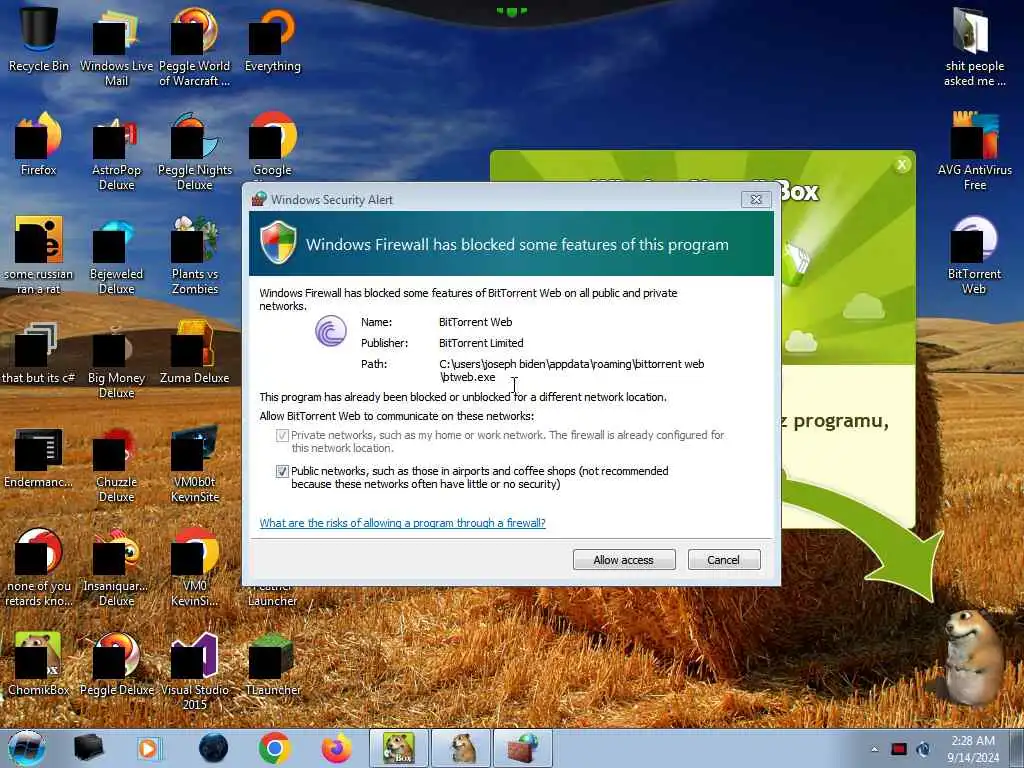Image resolution: width=1024 pixels, height=768 pixels.
Task: Click the 'BitTorrent Limited' publisher text
Action: 481,343
